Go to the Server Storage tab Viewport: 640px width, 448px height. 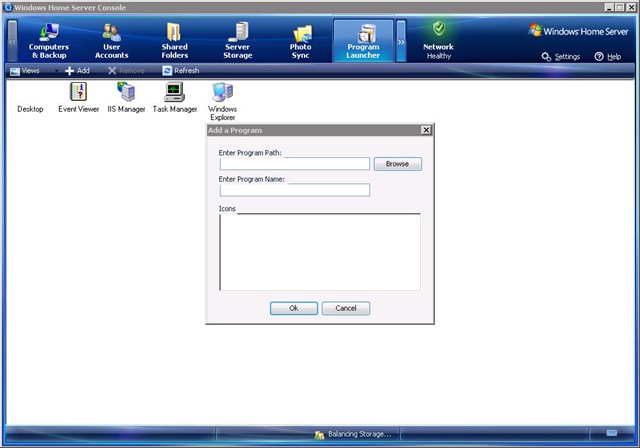click(237, 41)
